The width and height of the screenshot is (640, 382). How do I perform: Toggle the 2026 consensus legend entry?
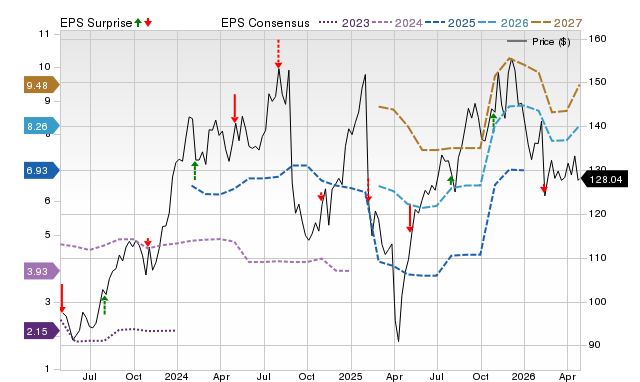coord(503,23)
